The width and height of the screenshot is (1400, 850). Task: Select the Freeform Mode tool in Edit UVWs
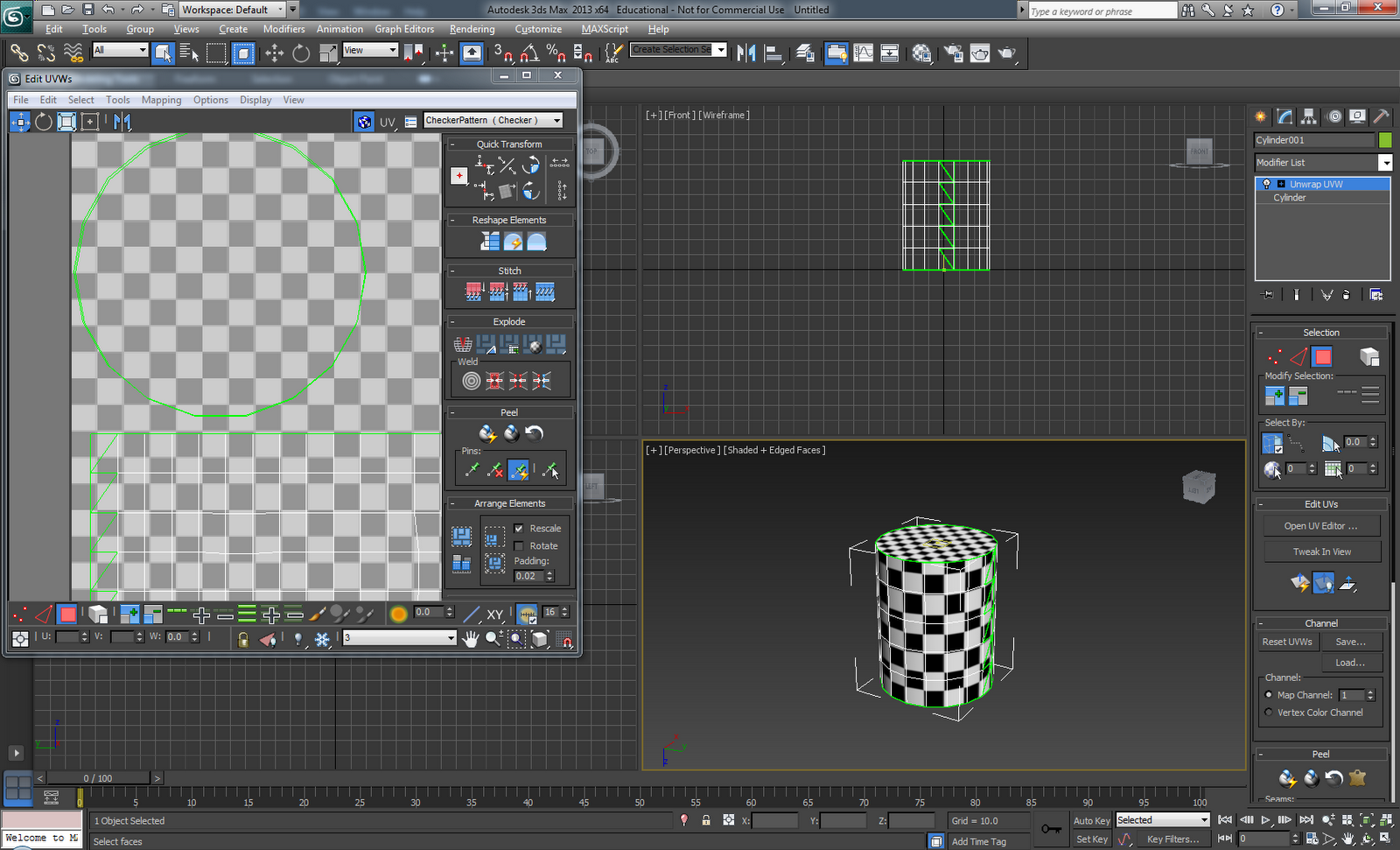pos(88,121)
